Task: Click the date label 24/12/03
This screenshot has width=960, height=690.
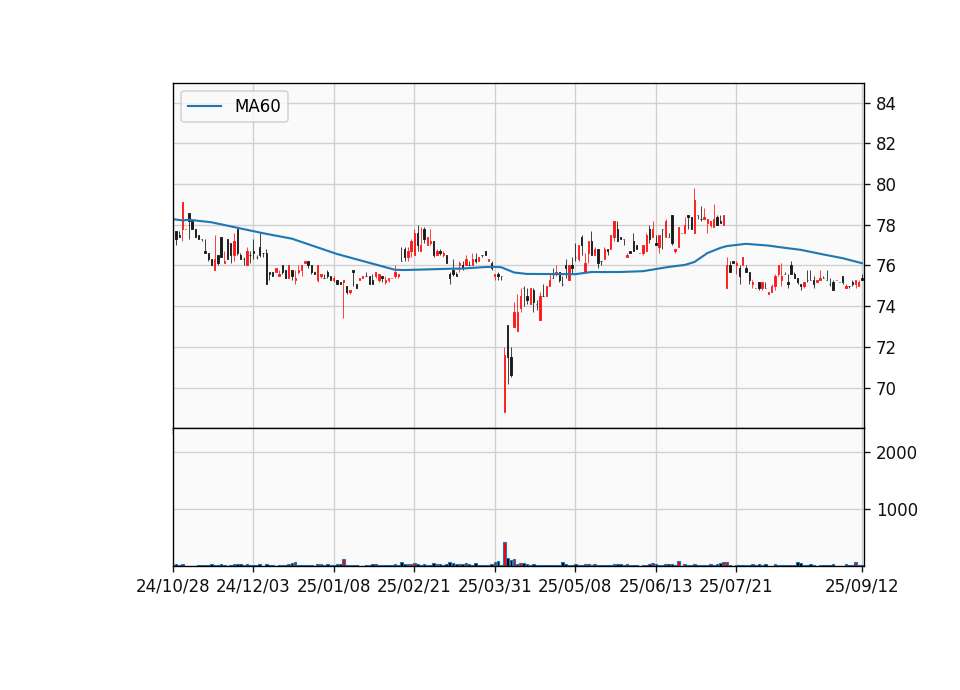Action: (253, 586)
